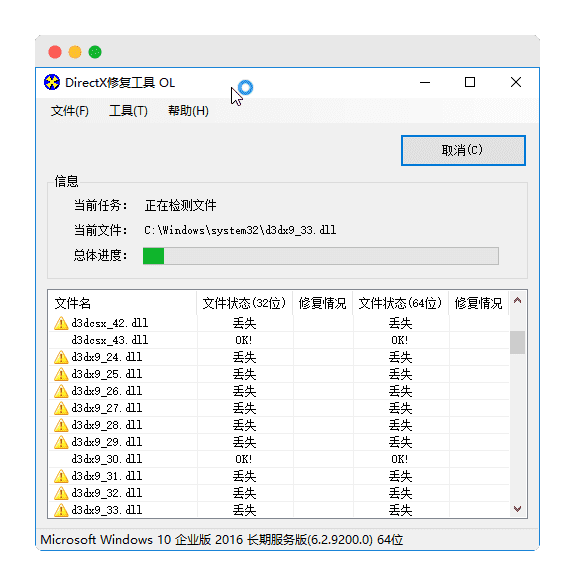This screenshot has width=575, height=586.
Task: Click 修复情况 header after 64位 column
Action: tap(479, 303)
